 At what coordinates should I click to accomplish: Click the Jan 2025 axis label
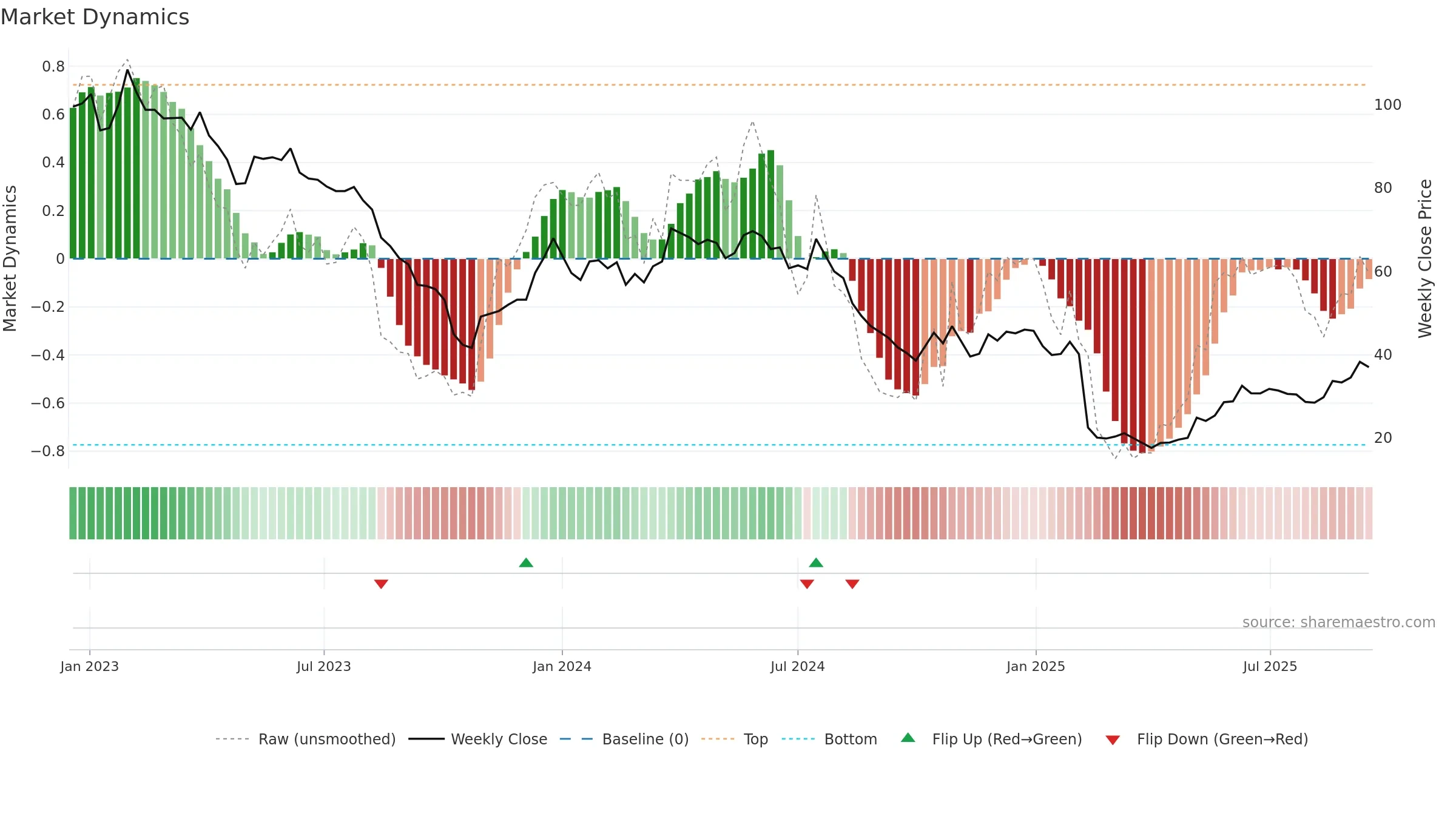pos(1036,666)
